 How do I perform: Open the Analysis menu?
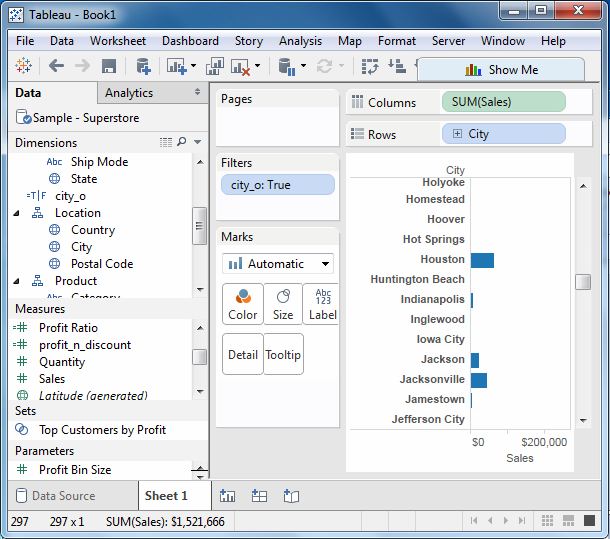pos(300,41)
